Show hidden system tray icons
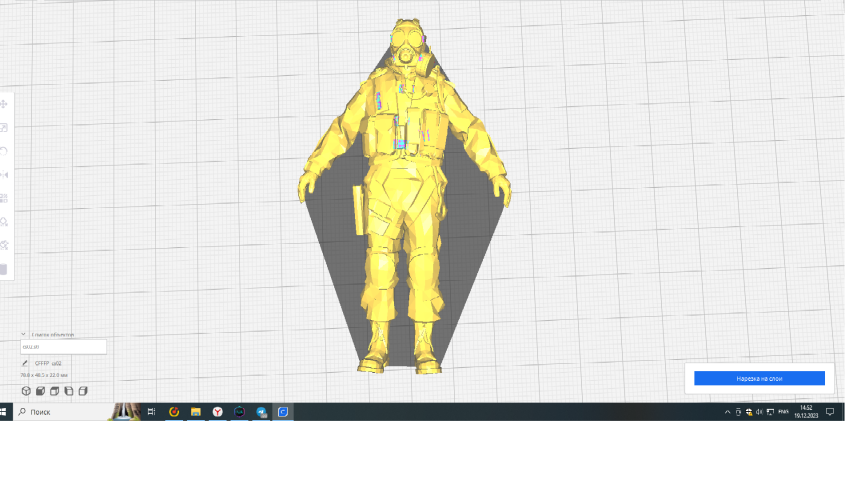 727,412
